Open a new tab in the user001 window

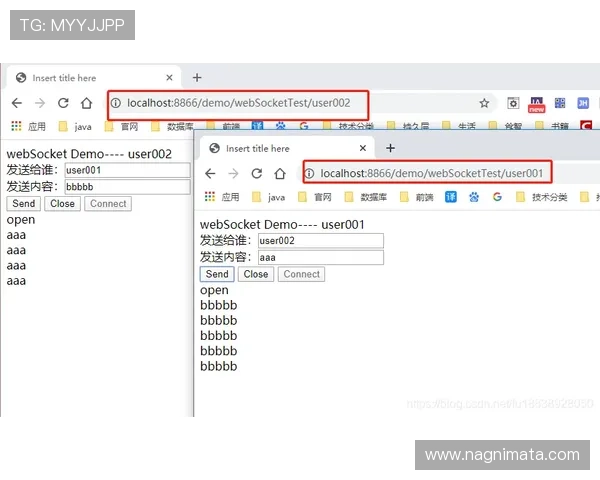click(x=390, y=148)
